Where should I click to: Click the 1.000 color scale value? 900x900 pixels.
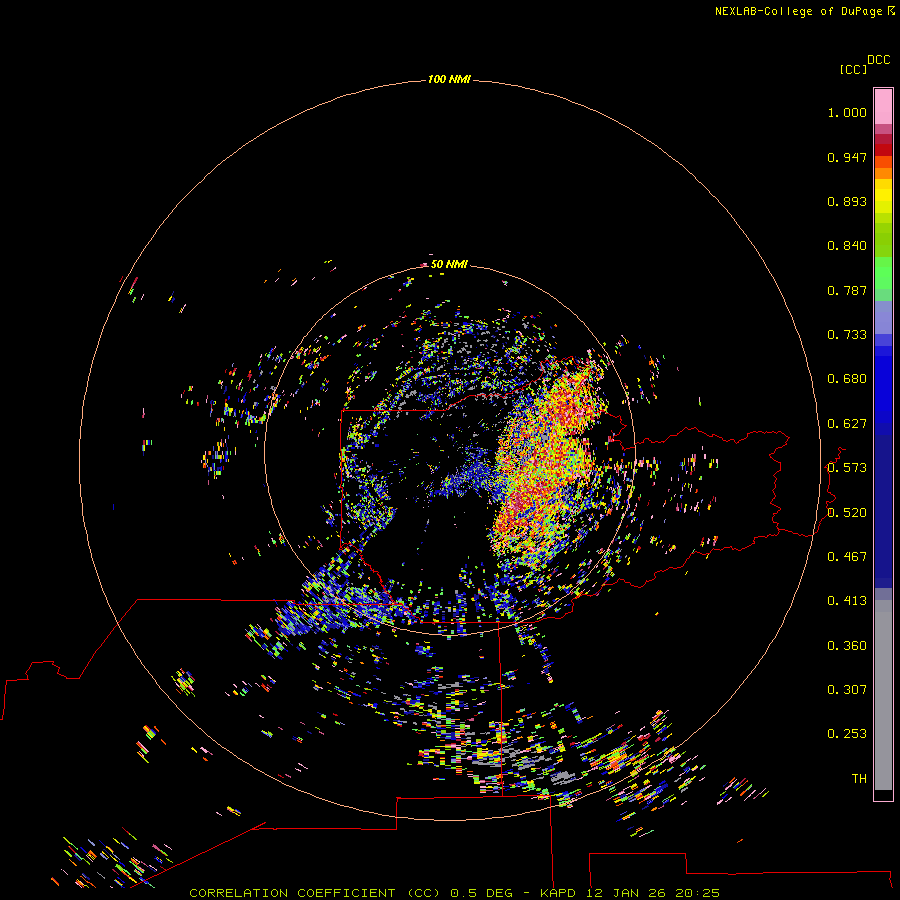[x=847, y=112]
